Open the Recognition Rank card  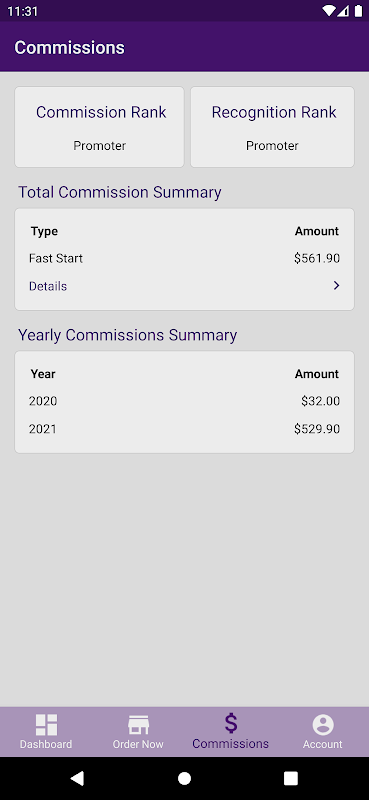(x=273, y=127)
